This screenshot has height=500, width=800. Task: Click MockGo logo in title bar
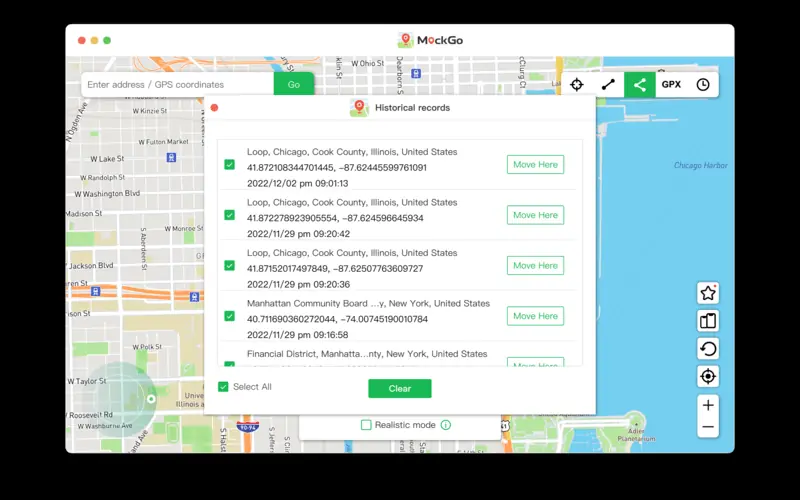point(430,40)
